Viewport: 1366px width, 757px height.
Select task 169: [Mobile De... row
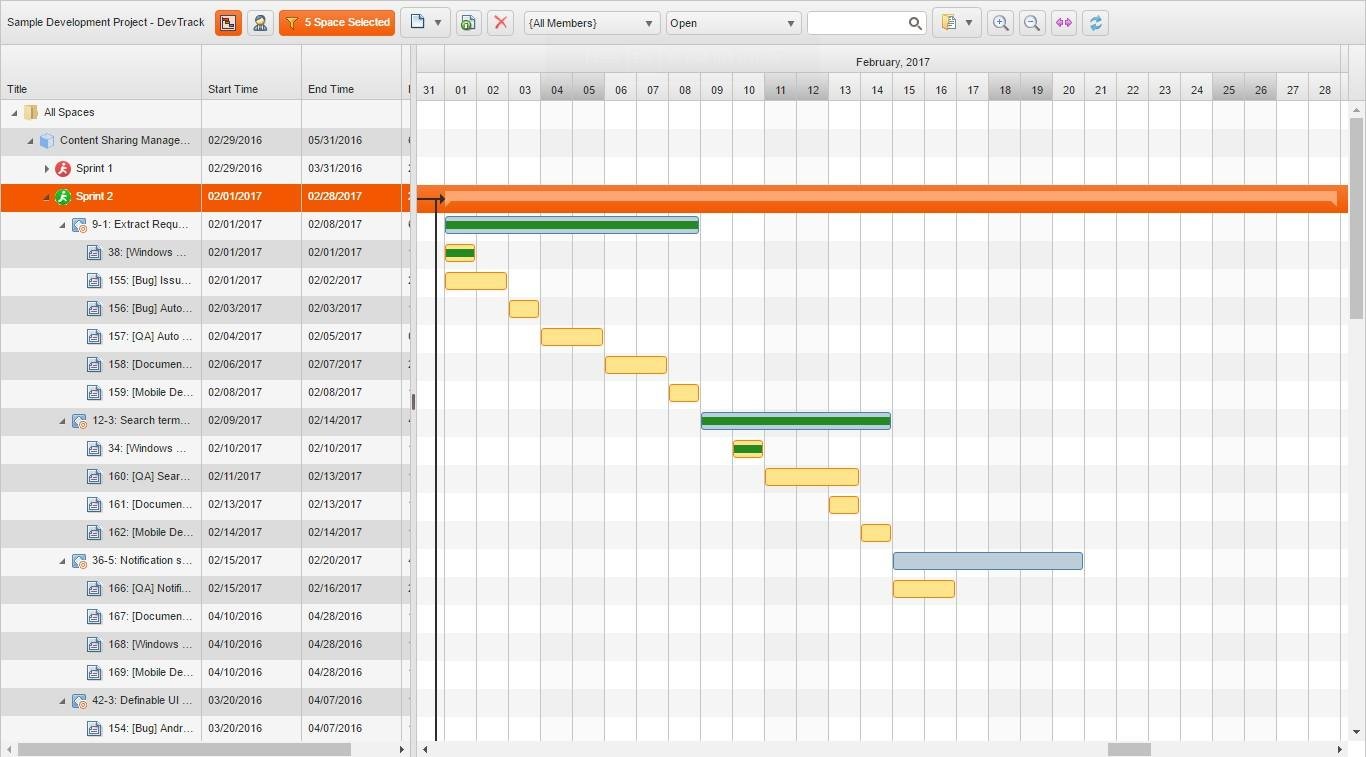[x=205, y=673]
